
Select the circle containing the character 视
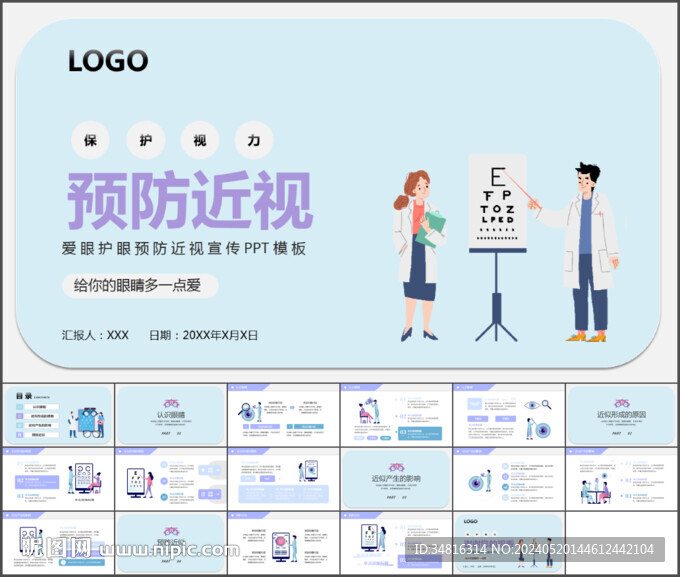(x=199, y=140)
